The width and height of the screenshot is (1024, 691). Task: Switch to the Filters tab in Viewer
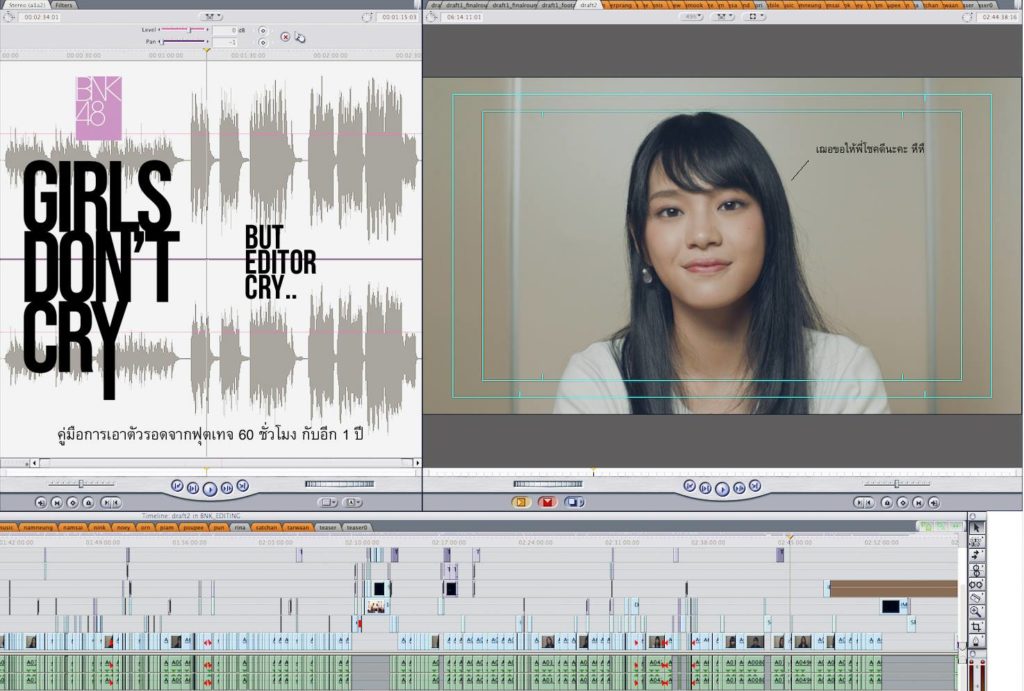(x=63, y=5)
